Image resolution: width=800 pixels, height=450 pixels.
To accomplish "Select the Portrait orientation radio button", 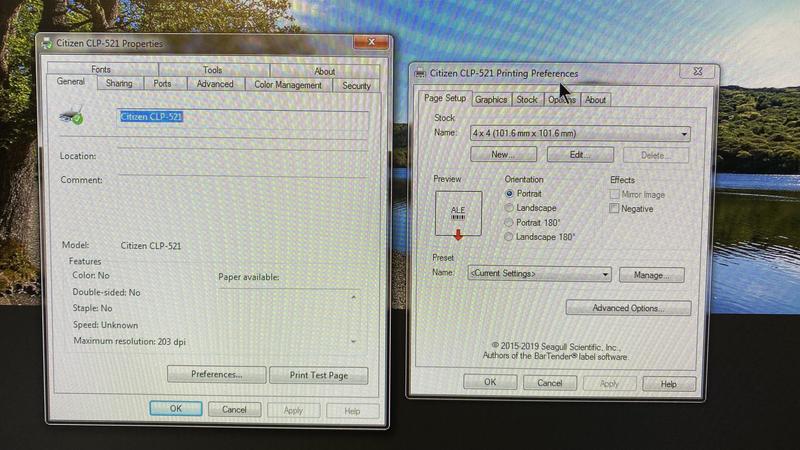I will coord(509,194).
